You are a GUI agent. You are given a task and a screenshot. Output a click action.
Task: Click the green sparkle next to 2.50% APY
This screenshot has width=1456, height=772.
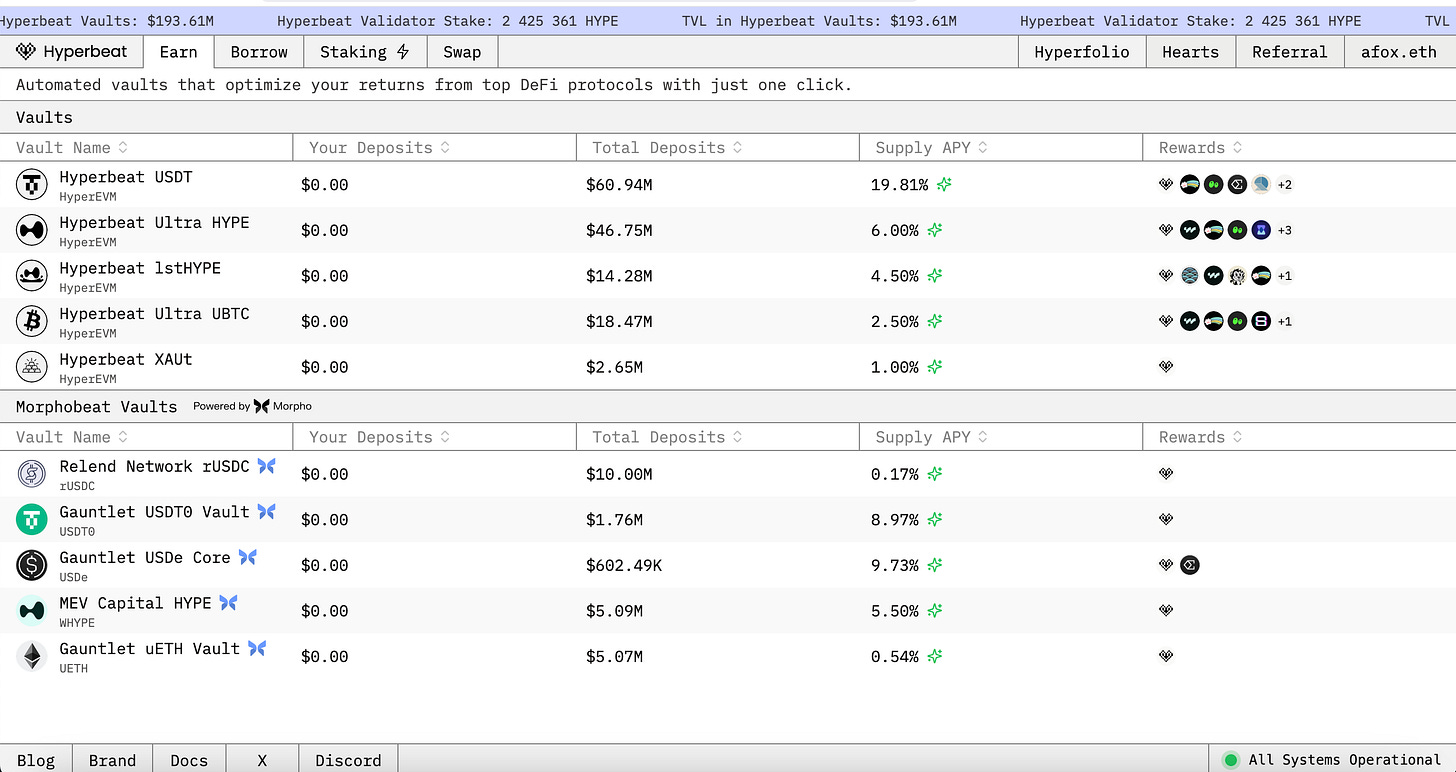point(934,321)
